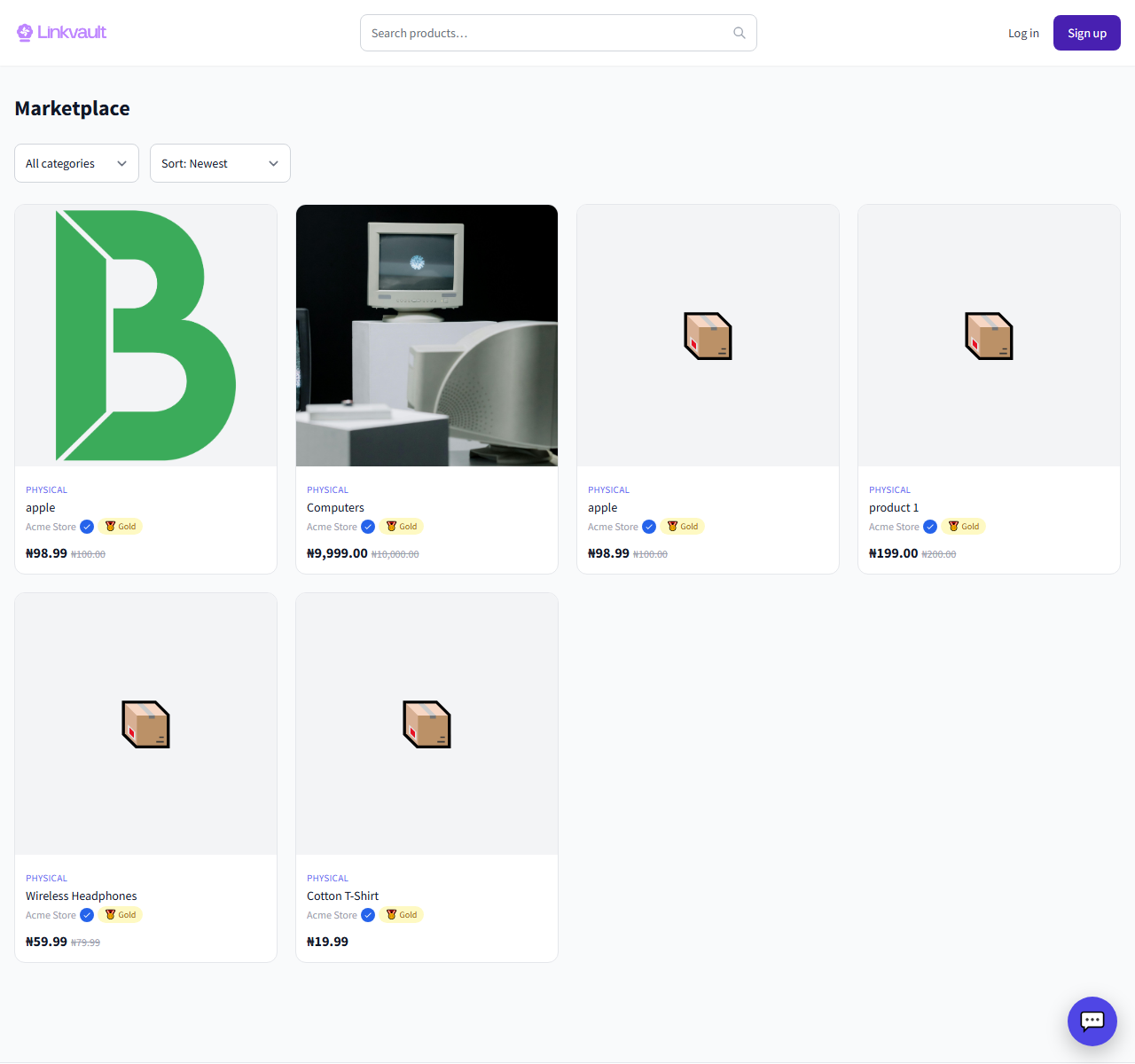Click the struck-through ₦10,000.00 price
This screenshot has width=1135, height=1064.
click(395, 554)
